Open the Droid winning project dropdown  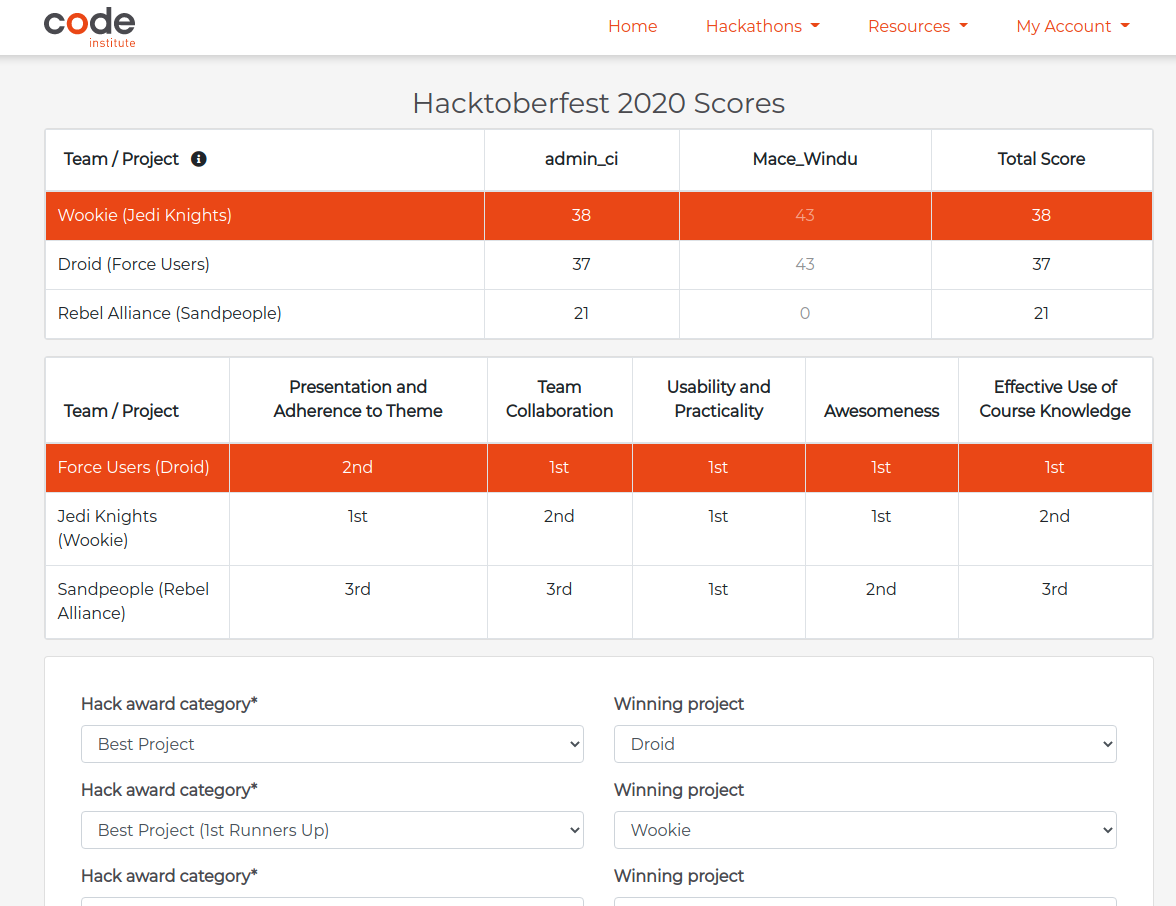coord(865,744)
